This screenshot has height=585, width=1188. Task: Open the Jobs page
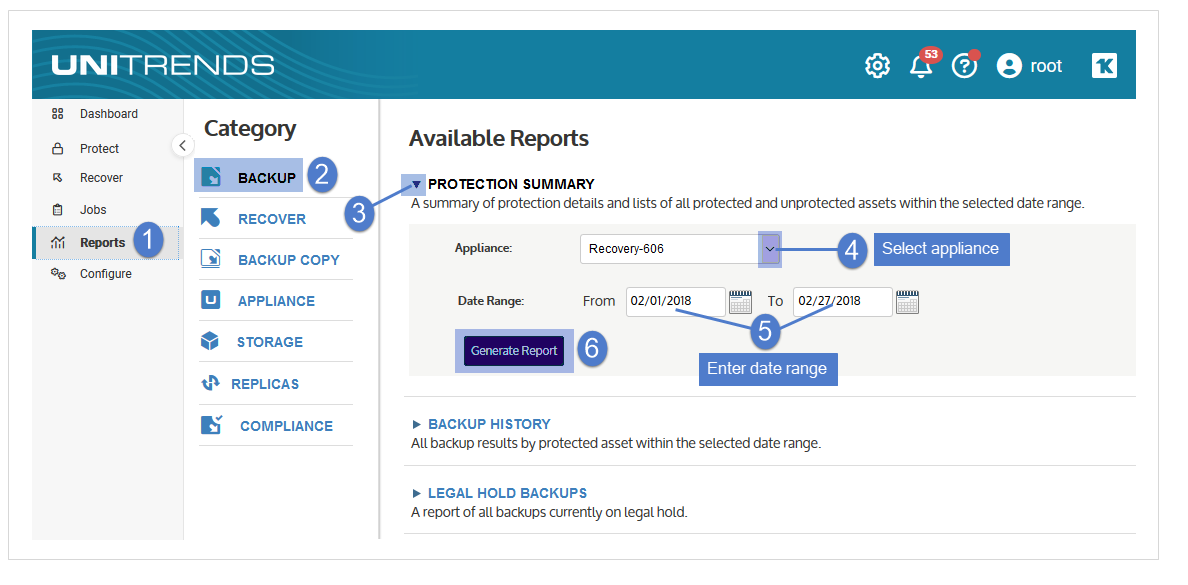[93, 210]
